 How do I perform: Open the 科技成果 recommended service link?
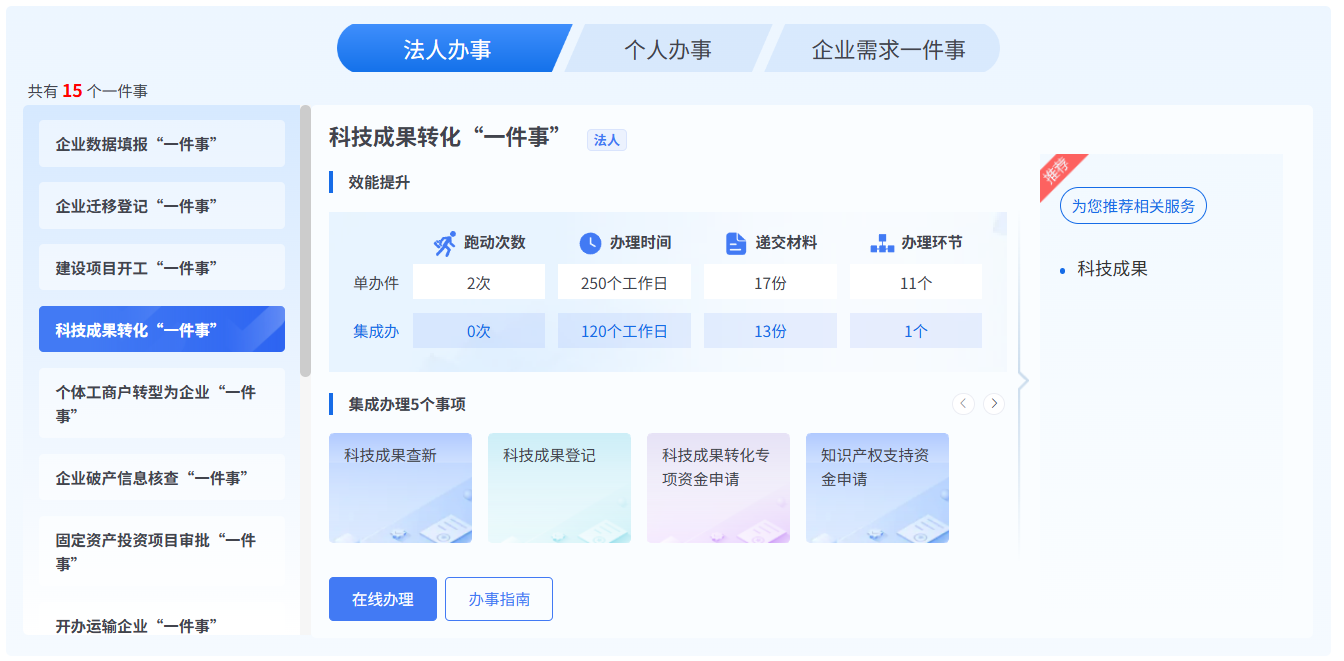click(x=1112, y=269)
